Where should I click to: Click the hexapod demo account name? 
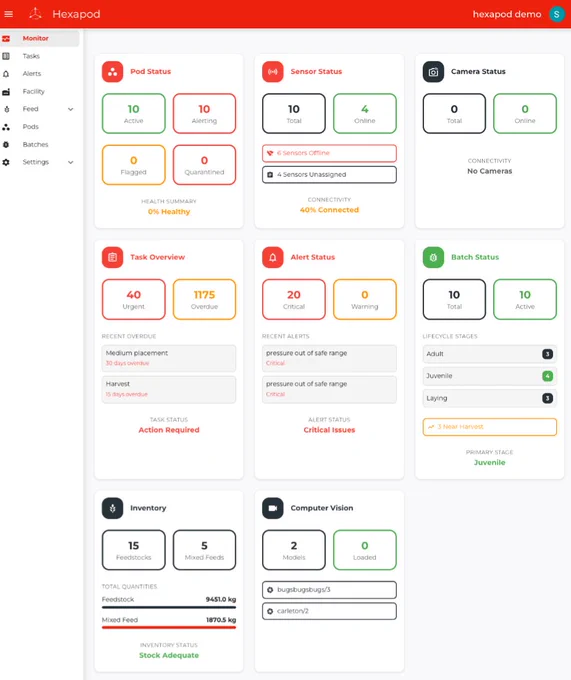(x=507, y=14)
